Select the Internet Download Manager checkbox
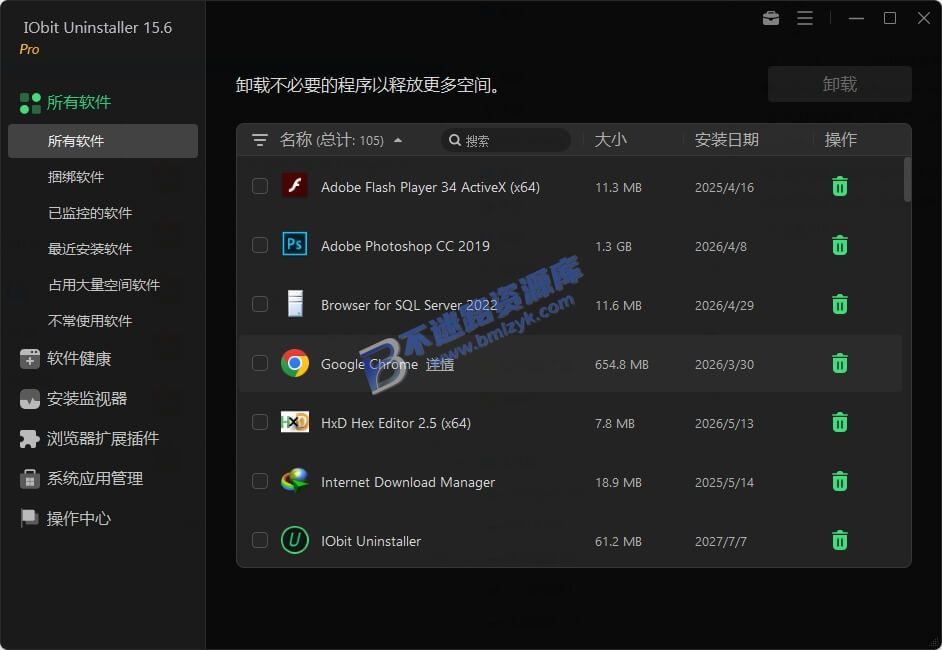This screenshot has width=942, height=650. click(260, 481)
